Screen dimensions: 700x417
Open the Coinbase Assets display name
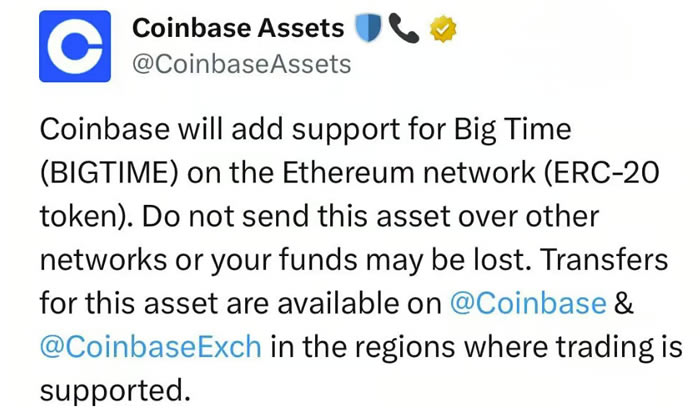pos(238,28)
